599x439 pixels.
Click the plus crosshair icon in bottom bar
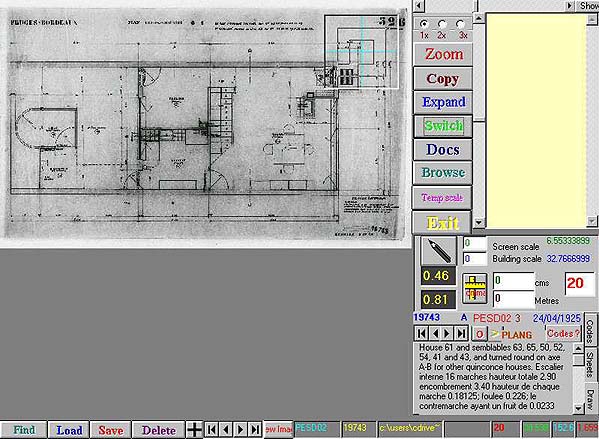pyautogui.click(x=194, y=430)
